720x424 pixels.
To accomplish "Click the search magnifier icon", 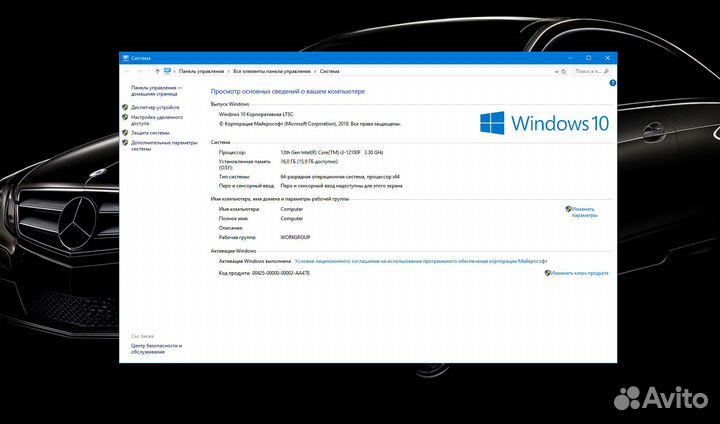I will [606, 72].
